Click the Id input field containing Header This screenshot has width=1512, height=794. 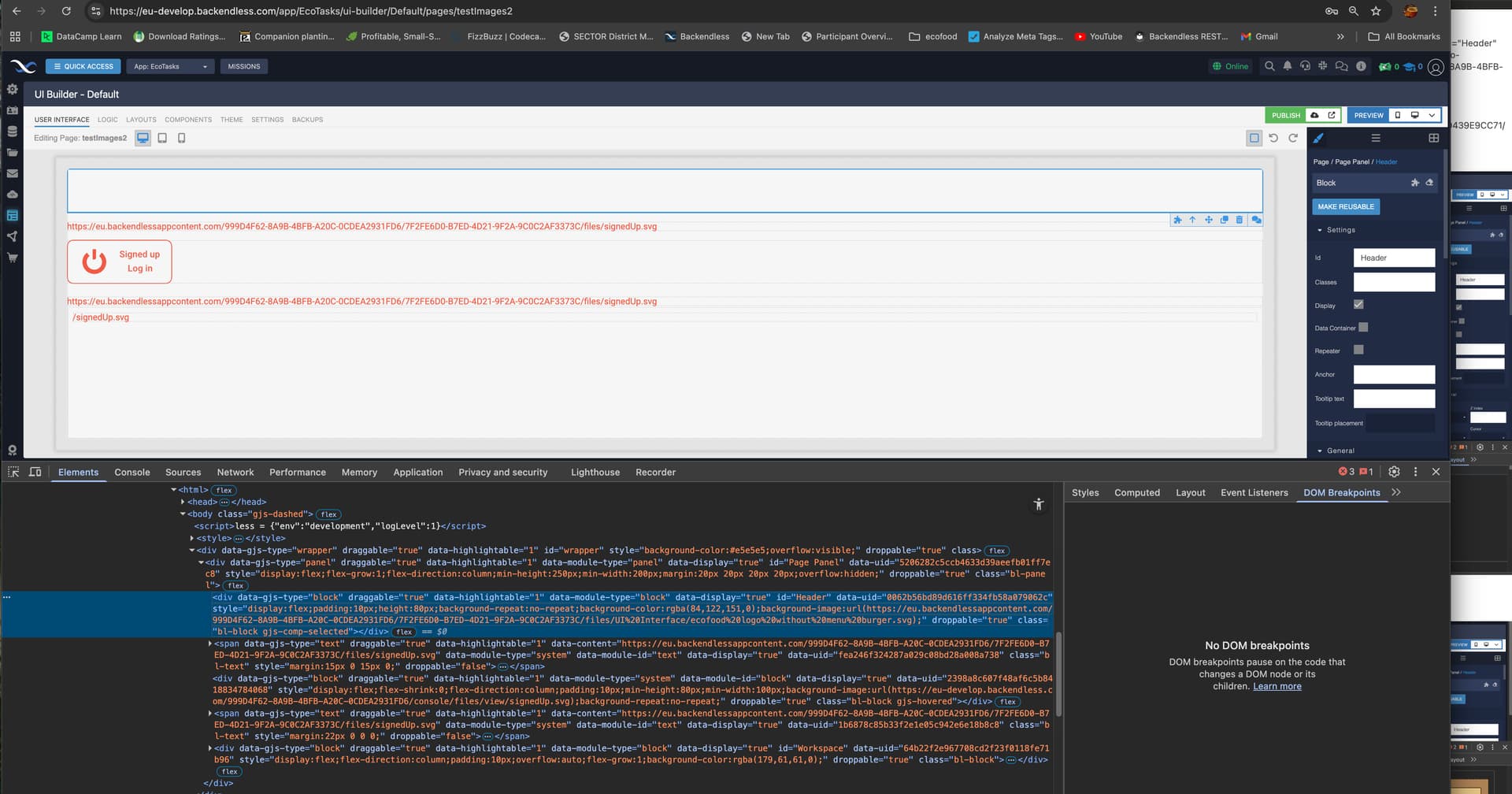[x=1393, y=258]
